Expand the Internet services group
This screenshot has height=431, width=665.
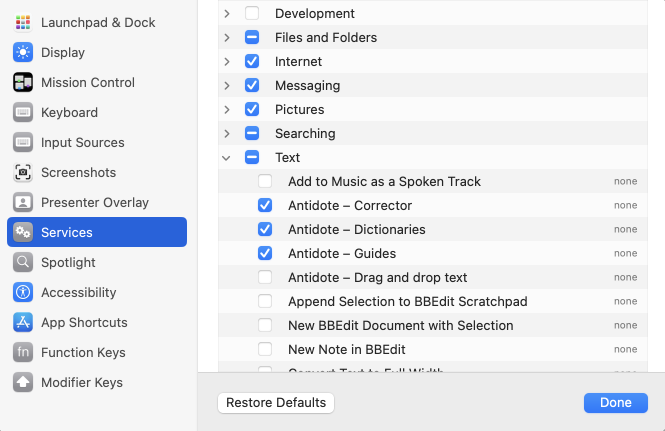pos(227,61)
